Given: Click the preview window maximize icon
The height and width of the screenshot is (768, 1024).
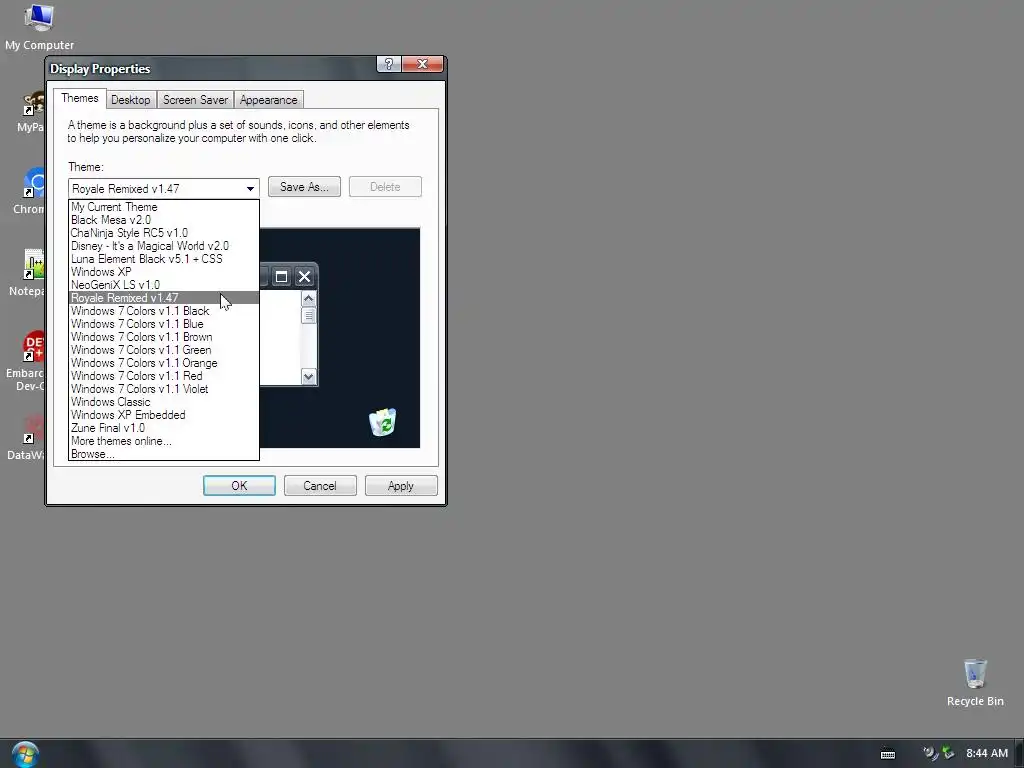Looking at the screenshot, I should 281,277.
